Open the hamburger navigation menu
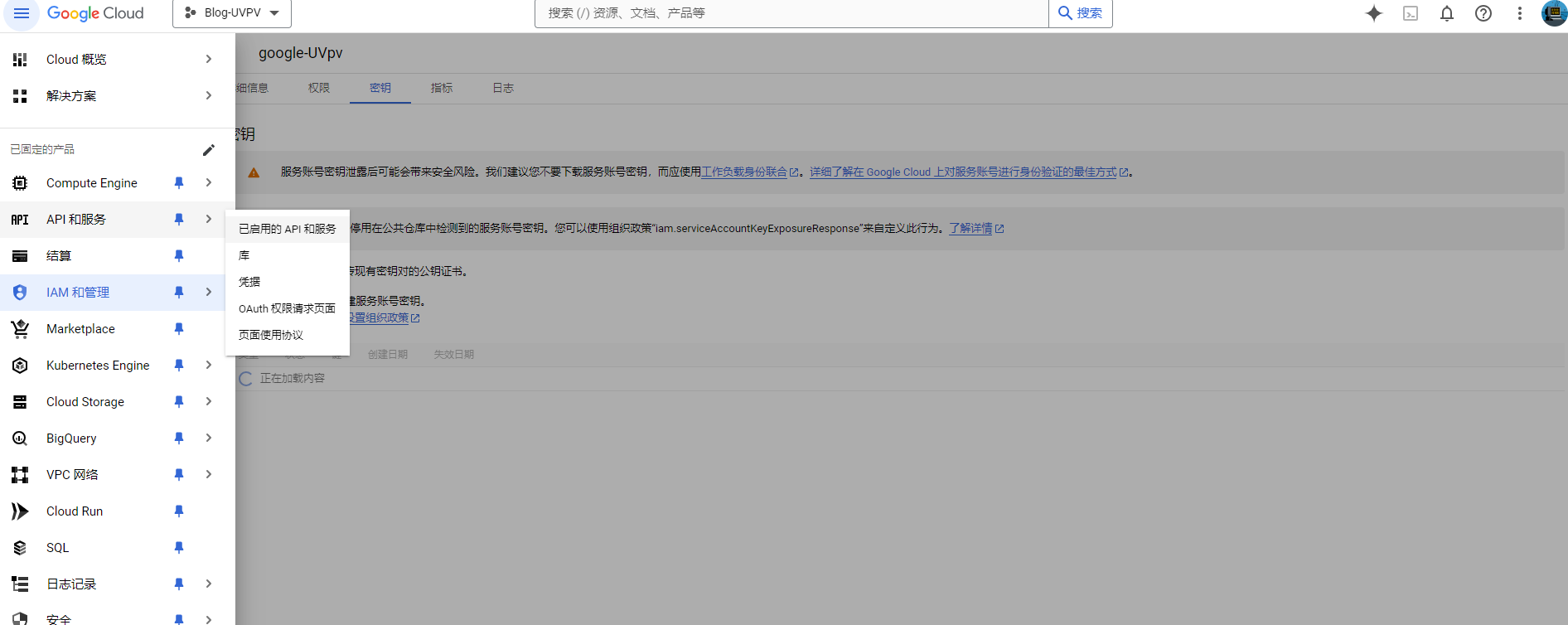Viewport: 1568px width, 625px height. (22, 13)
